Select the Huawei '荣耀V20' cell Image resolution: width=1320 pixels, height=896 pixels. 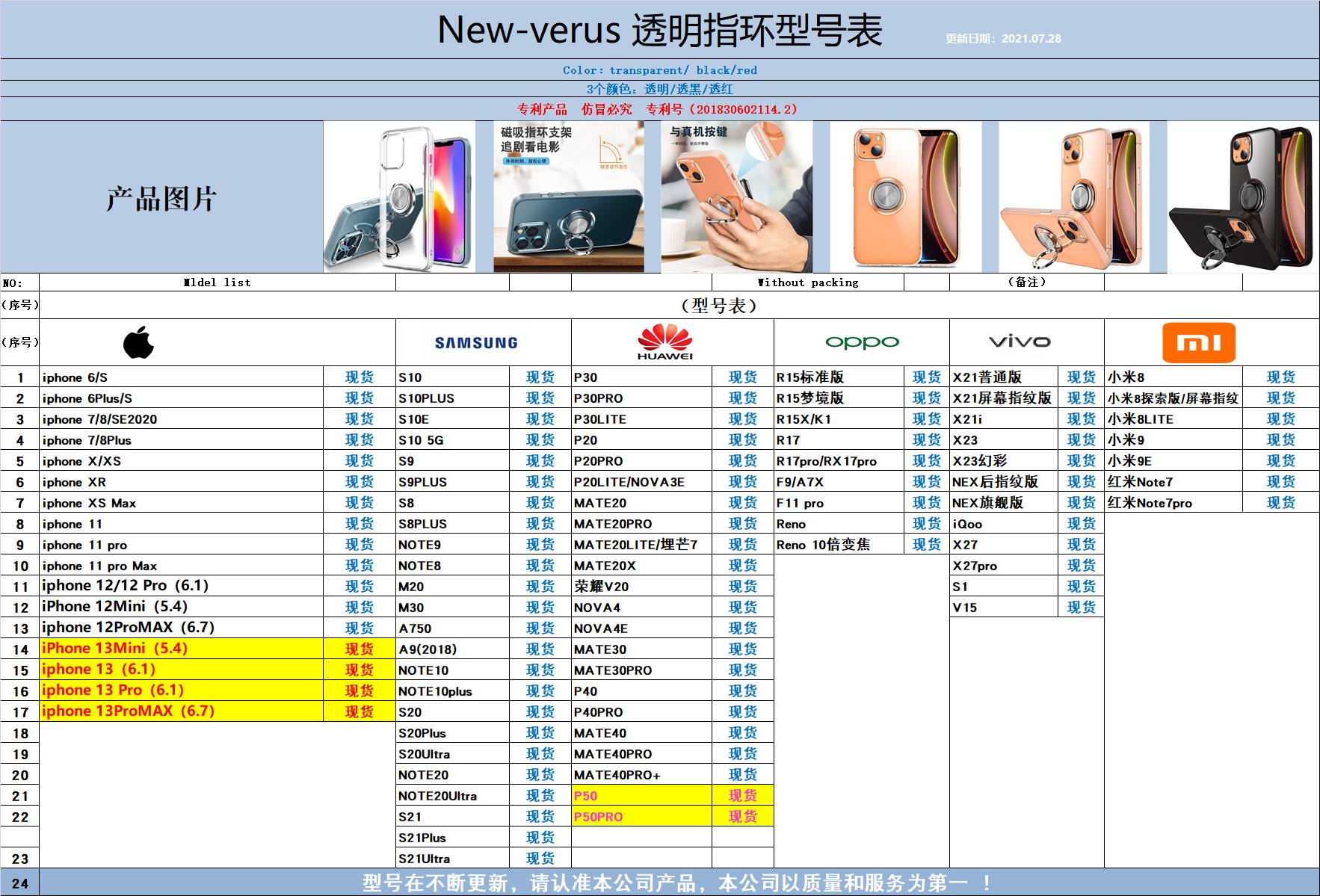[x=641, y=586]
